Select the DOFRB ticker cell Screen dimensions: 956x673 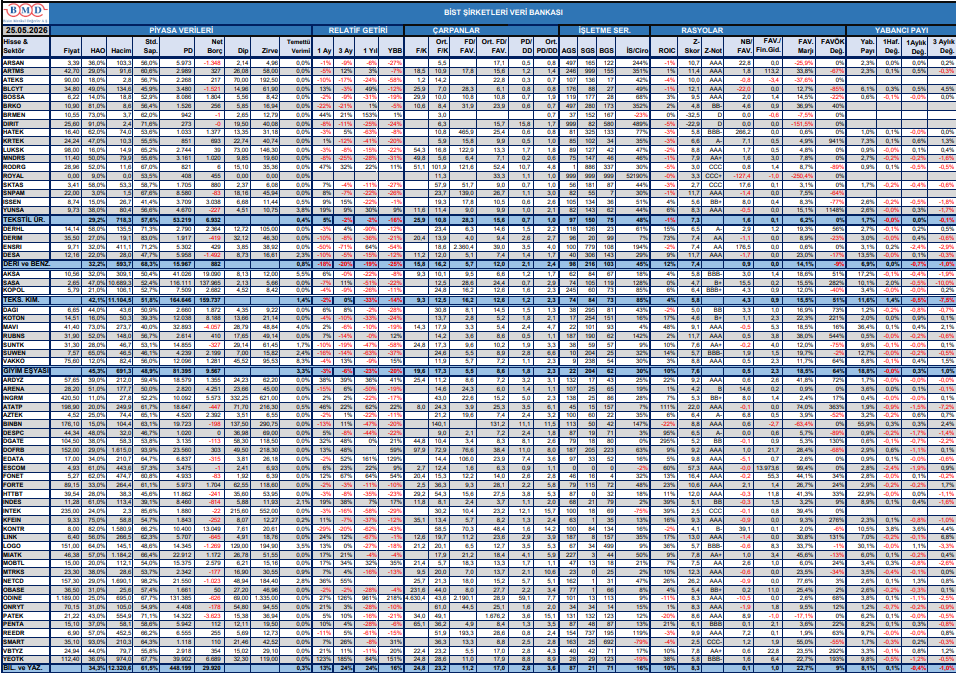(x=26, y=450)
